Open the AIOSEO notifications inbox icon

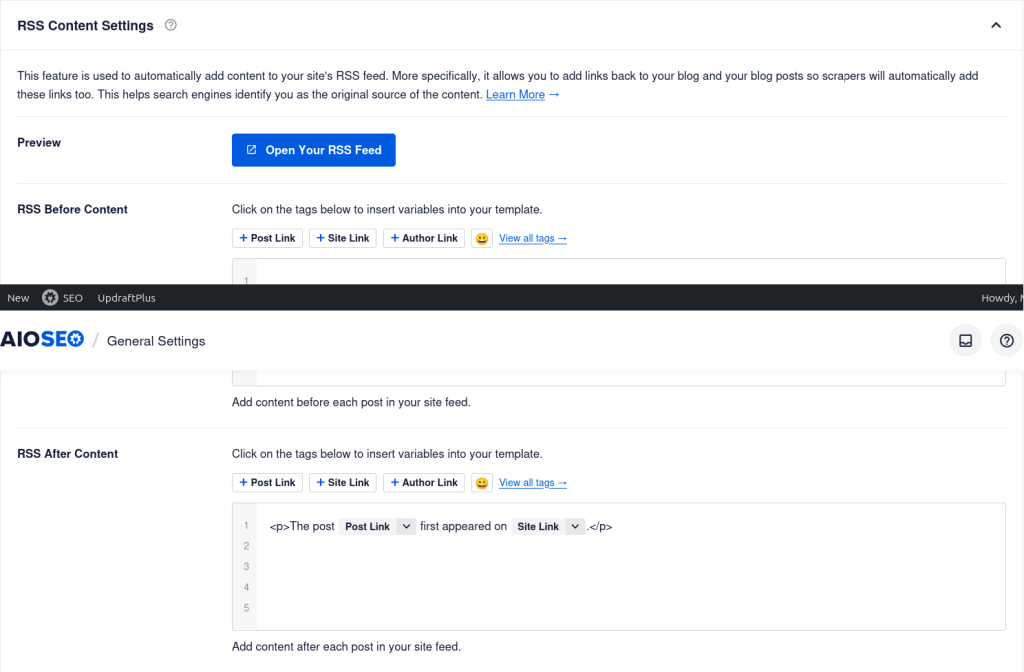coord(965,340)
